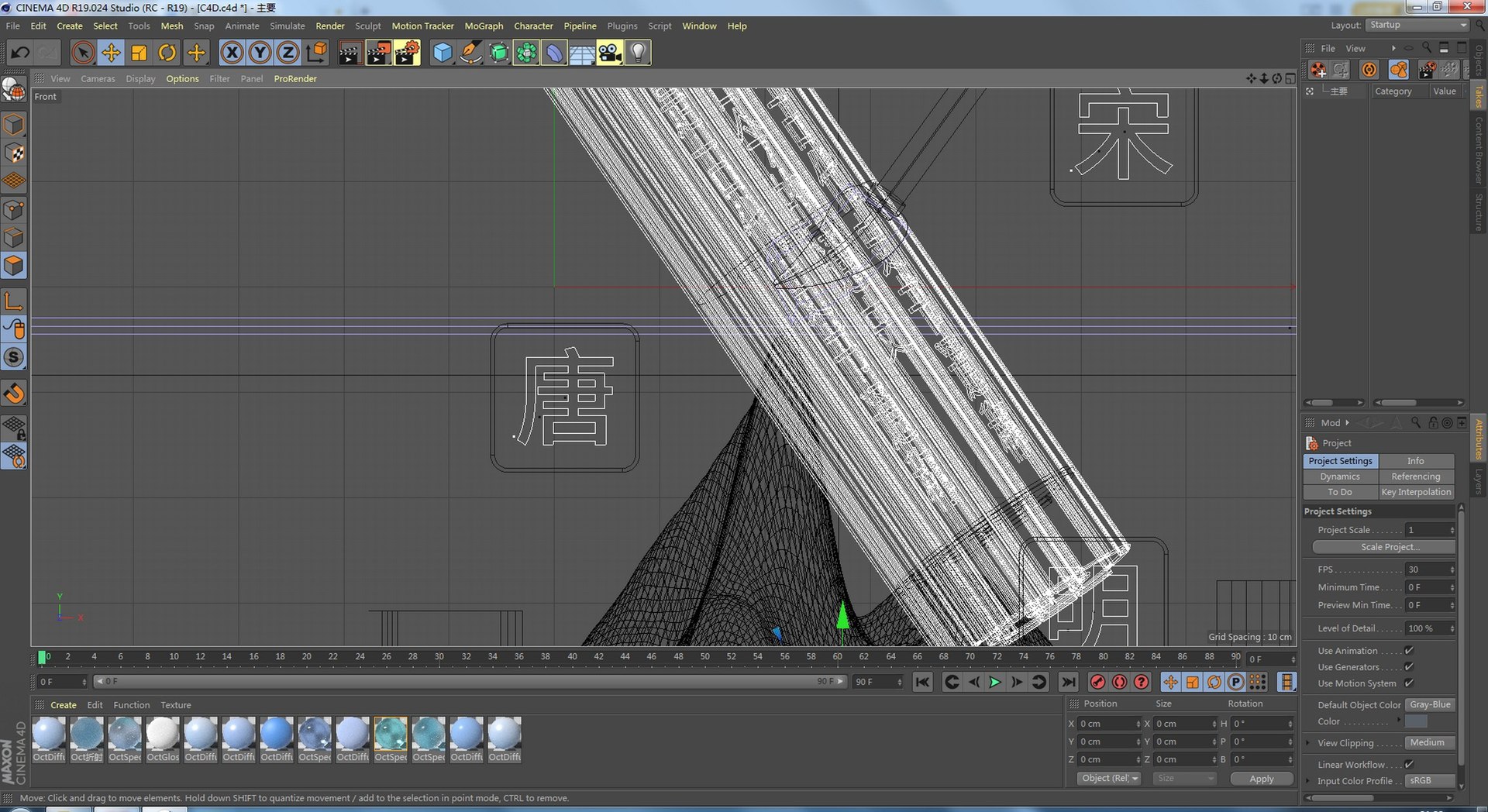
Task: Open Default Object Color dropdown
Action: click(x=1430, y=705)
